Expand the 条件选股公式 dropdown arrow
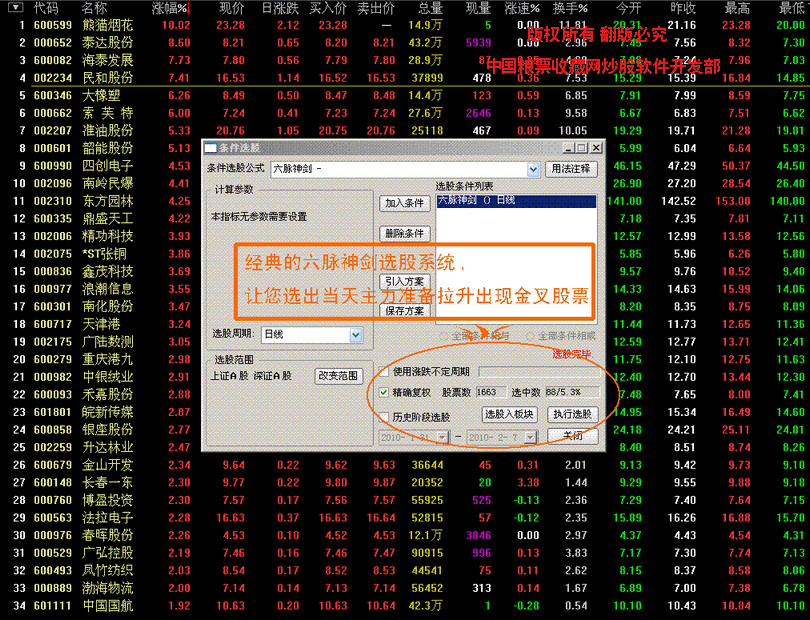 click(x=533, y=169)
